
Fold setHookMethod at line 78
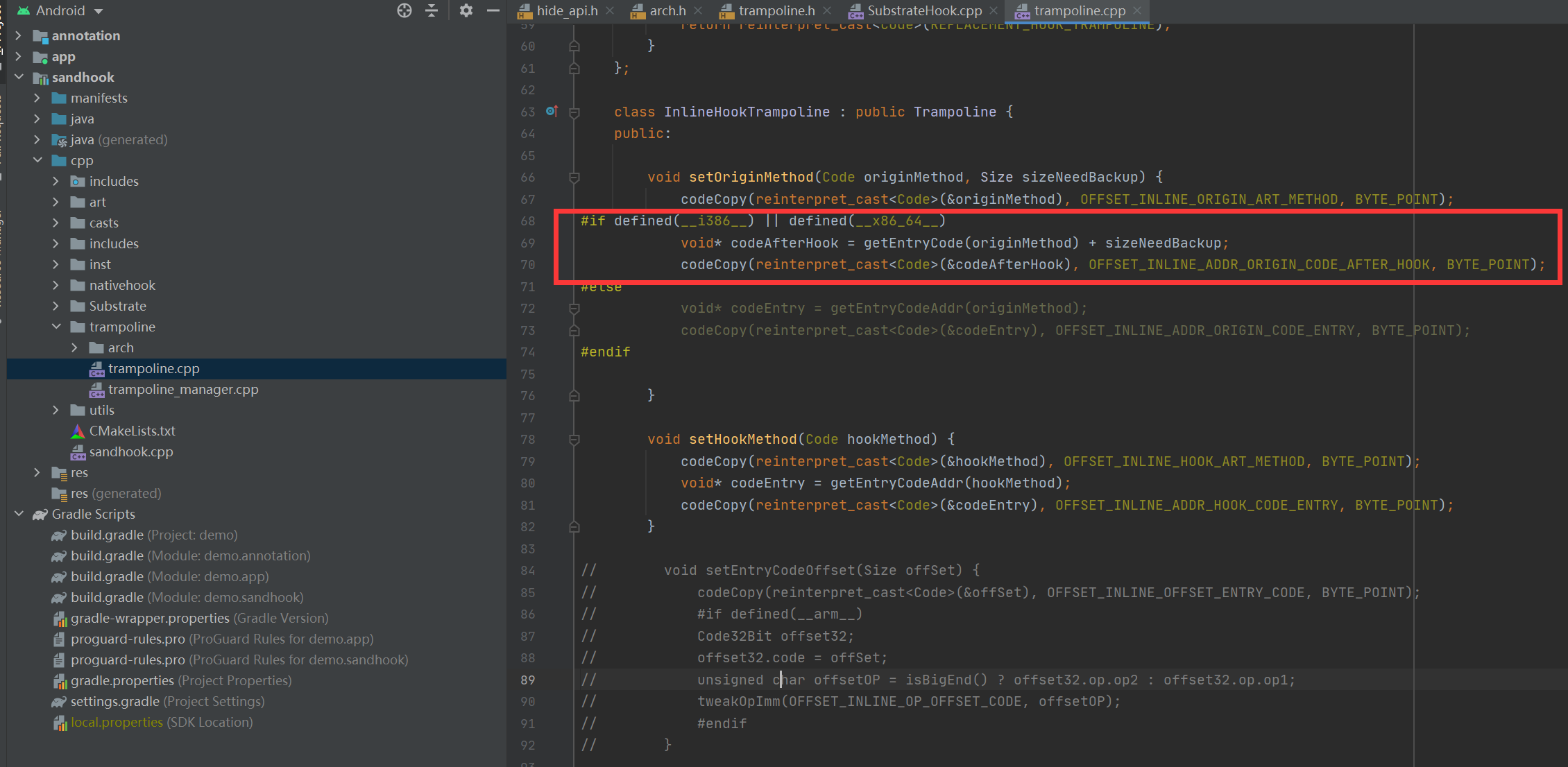point(574,440)
